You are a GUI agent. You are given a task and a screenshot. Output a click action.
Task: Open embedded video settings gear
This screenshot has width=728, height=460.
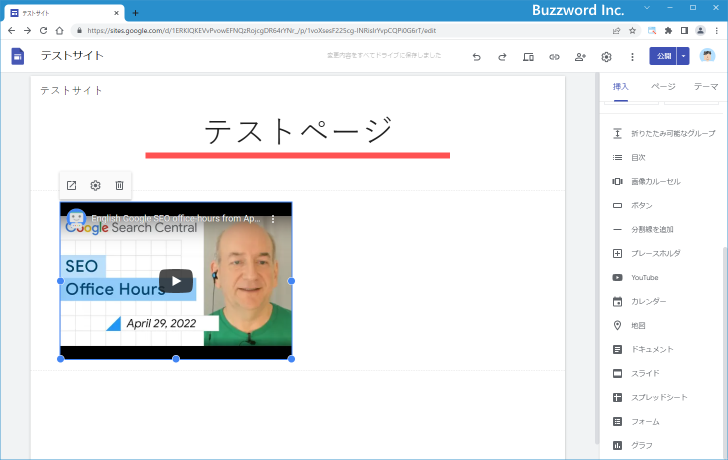[x=96, y=186]
